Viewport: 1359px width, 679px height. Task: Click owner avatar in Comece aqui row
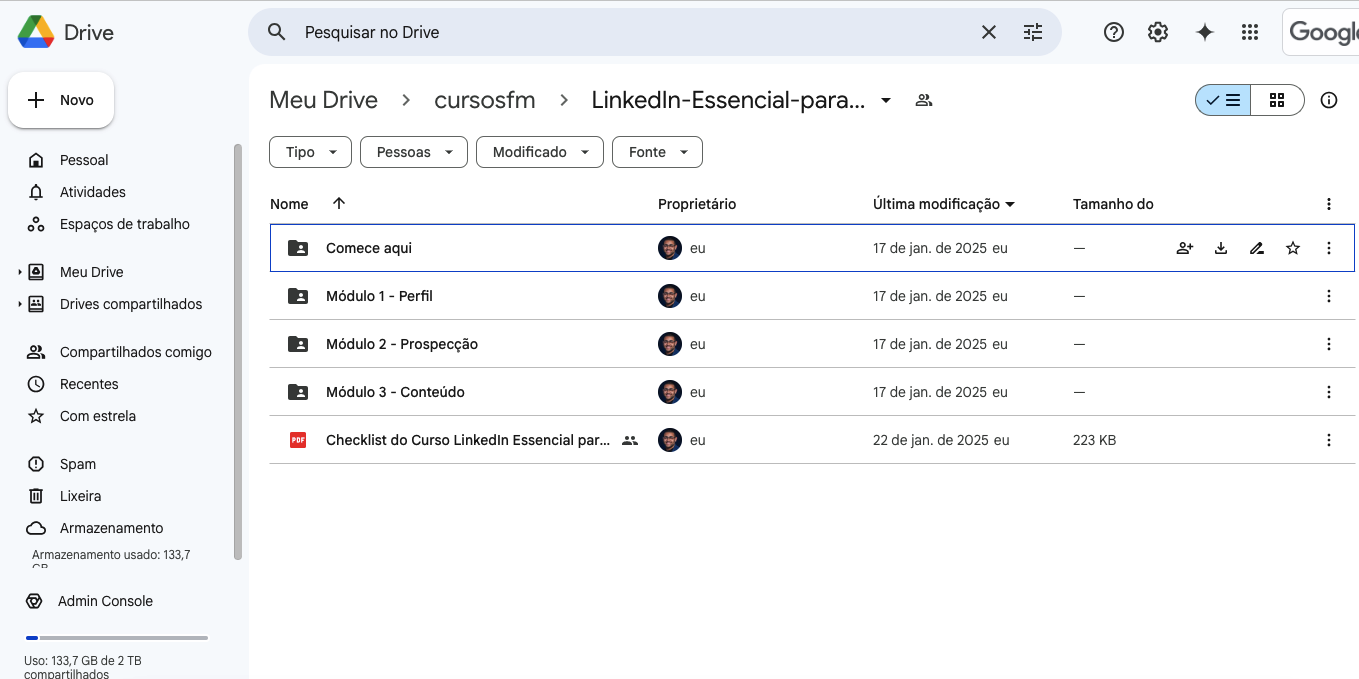tap(670, 248)
